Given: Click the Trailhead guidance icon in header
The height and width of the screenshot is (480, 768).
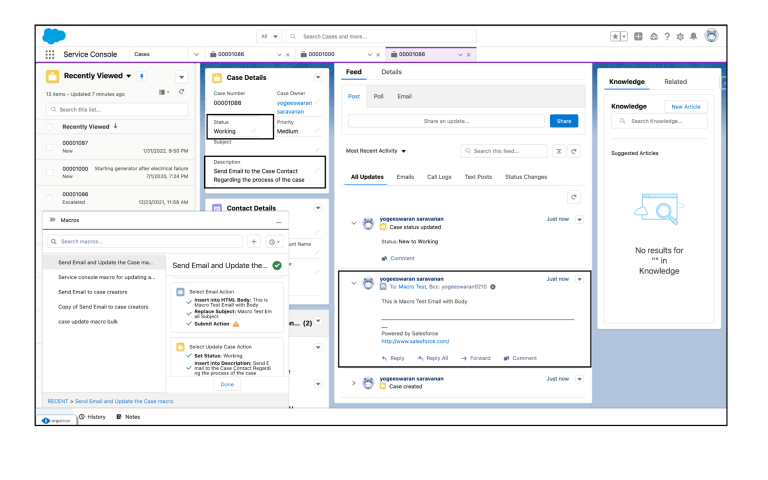Looking at the screenshot, I should pos(653,36).
